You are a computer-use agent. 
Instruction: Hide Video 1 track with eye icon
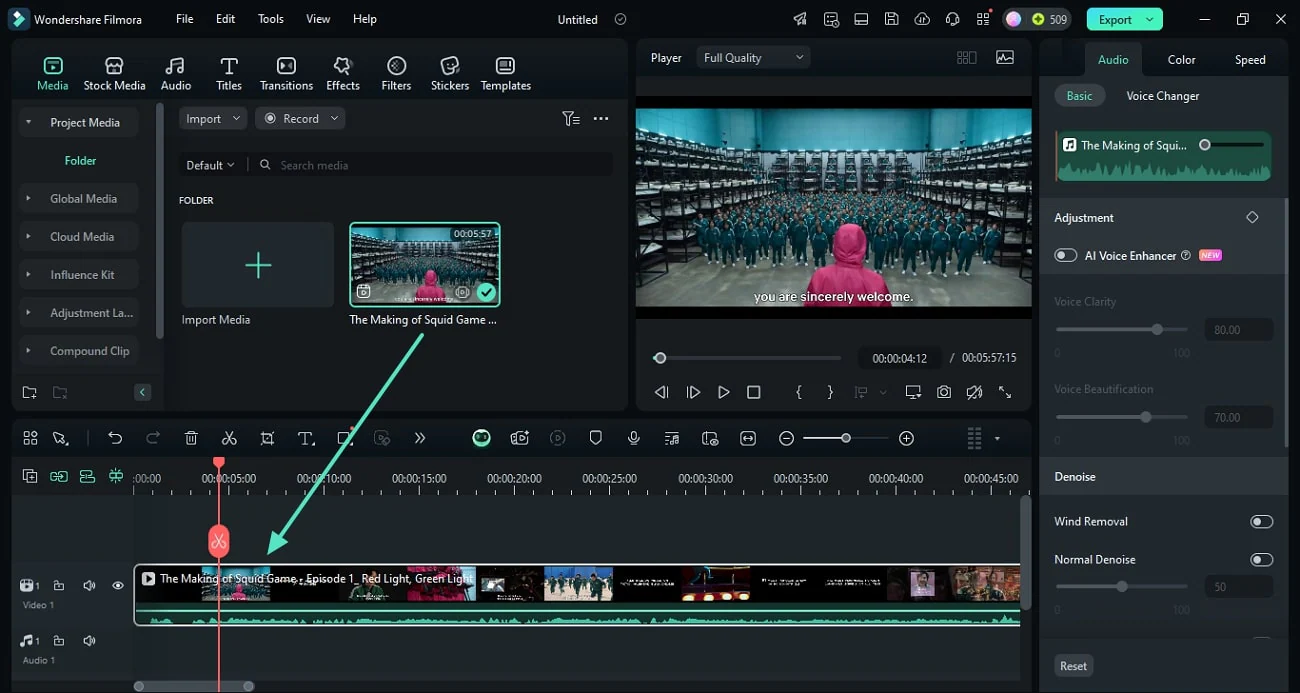point(118,586)
